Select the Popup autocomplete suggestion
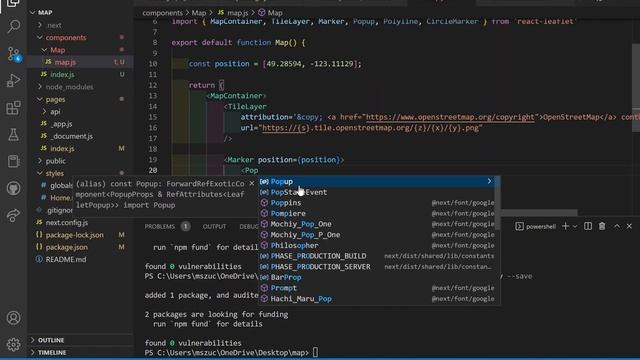 377,182
